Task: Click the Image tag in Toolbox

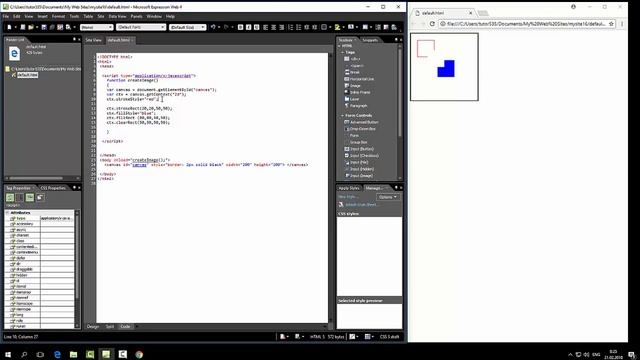Action: [x=353, y=86]
